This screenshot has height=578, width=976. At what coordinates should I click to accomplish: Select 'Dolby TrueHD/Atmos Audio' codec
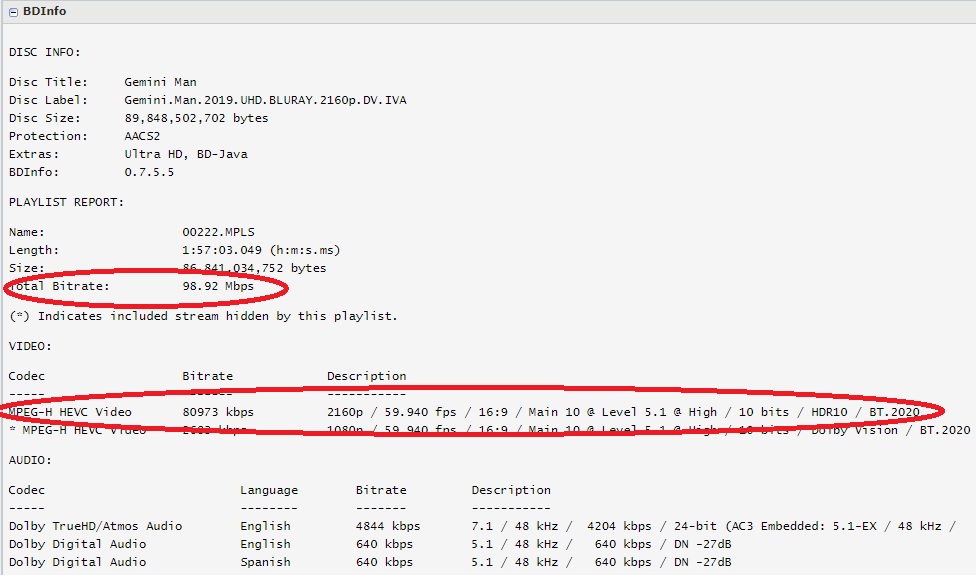(95, 526)
